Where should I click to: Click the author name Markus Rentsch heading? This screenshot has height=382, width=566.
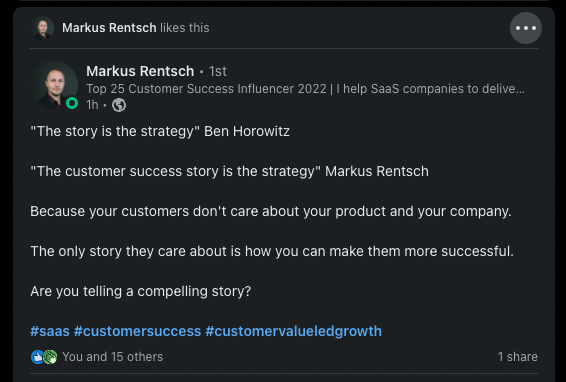click(140, 71)
